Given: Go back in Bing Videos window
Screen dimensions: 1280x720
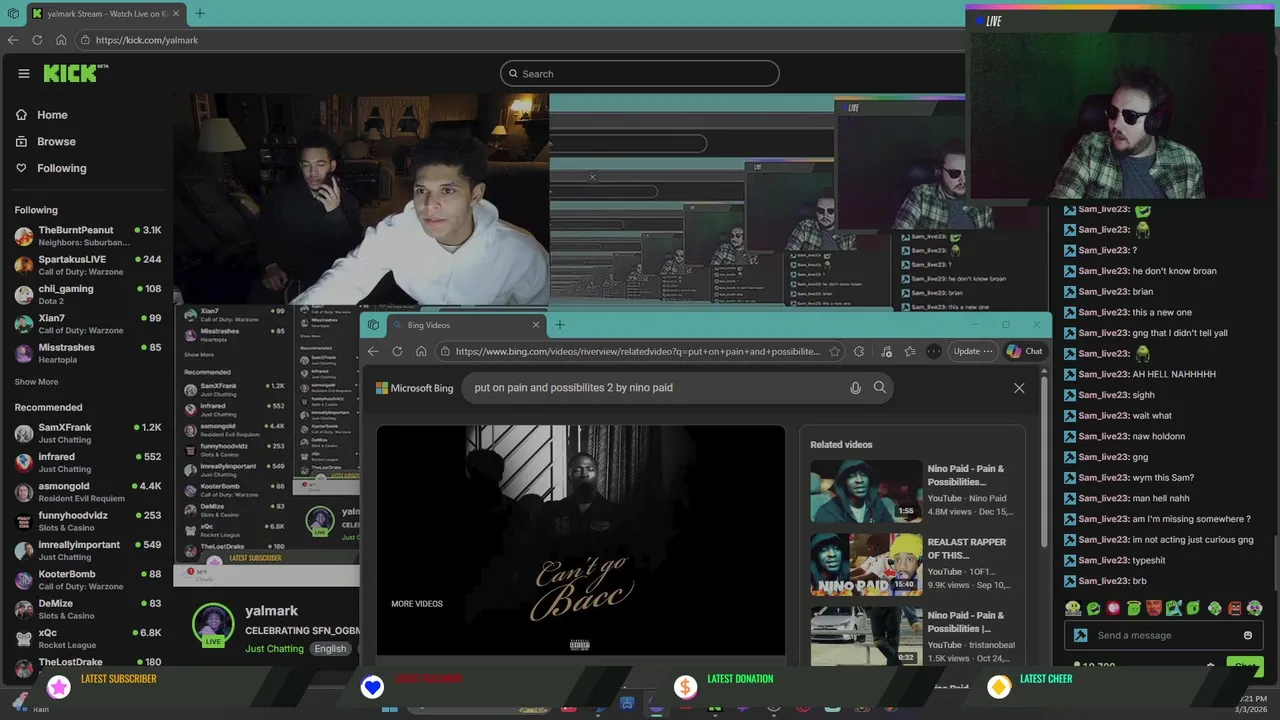Looking at the screenshot, I should [x=373, y=351].
